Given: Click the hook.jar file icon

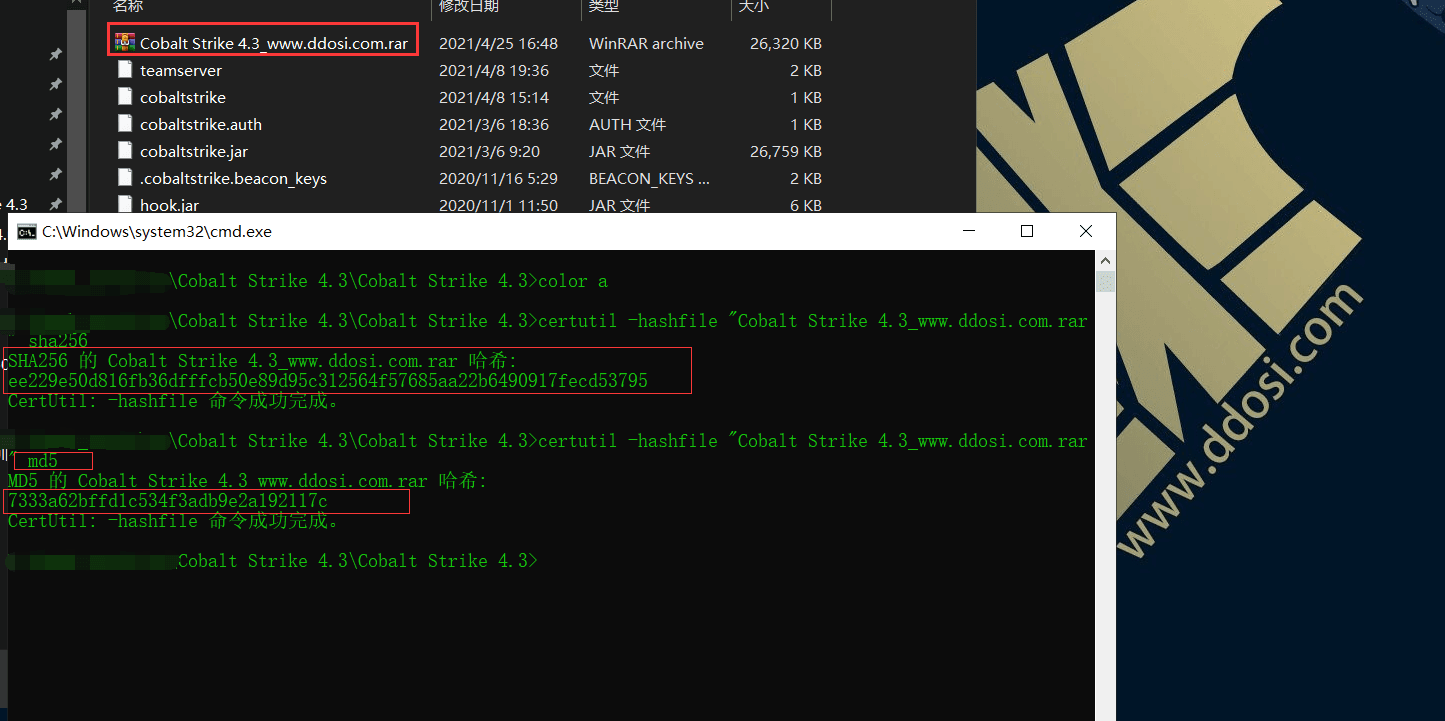Looking at the screenshot, I should tap(125, 204).
